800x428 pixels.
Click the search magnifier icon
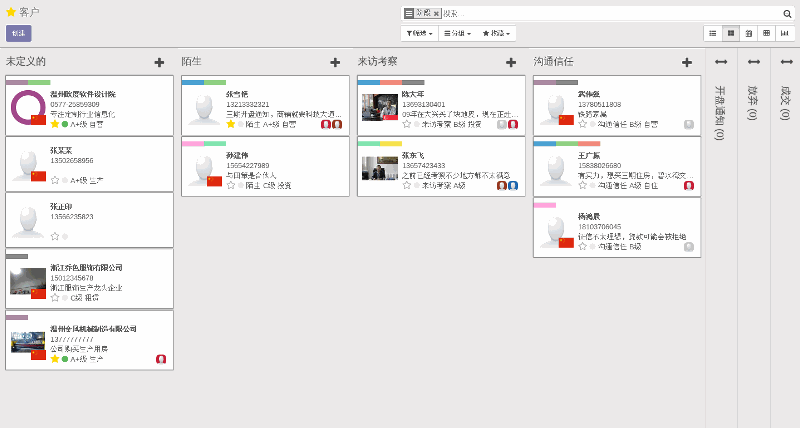[787, 14]
